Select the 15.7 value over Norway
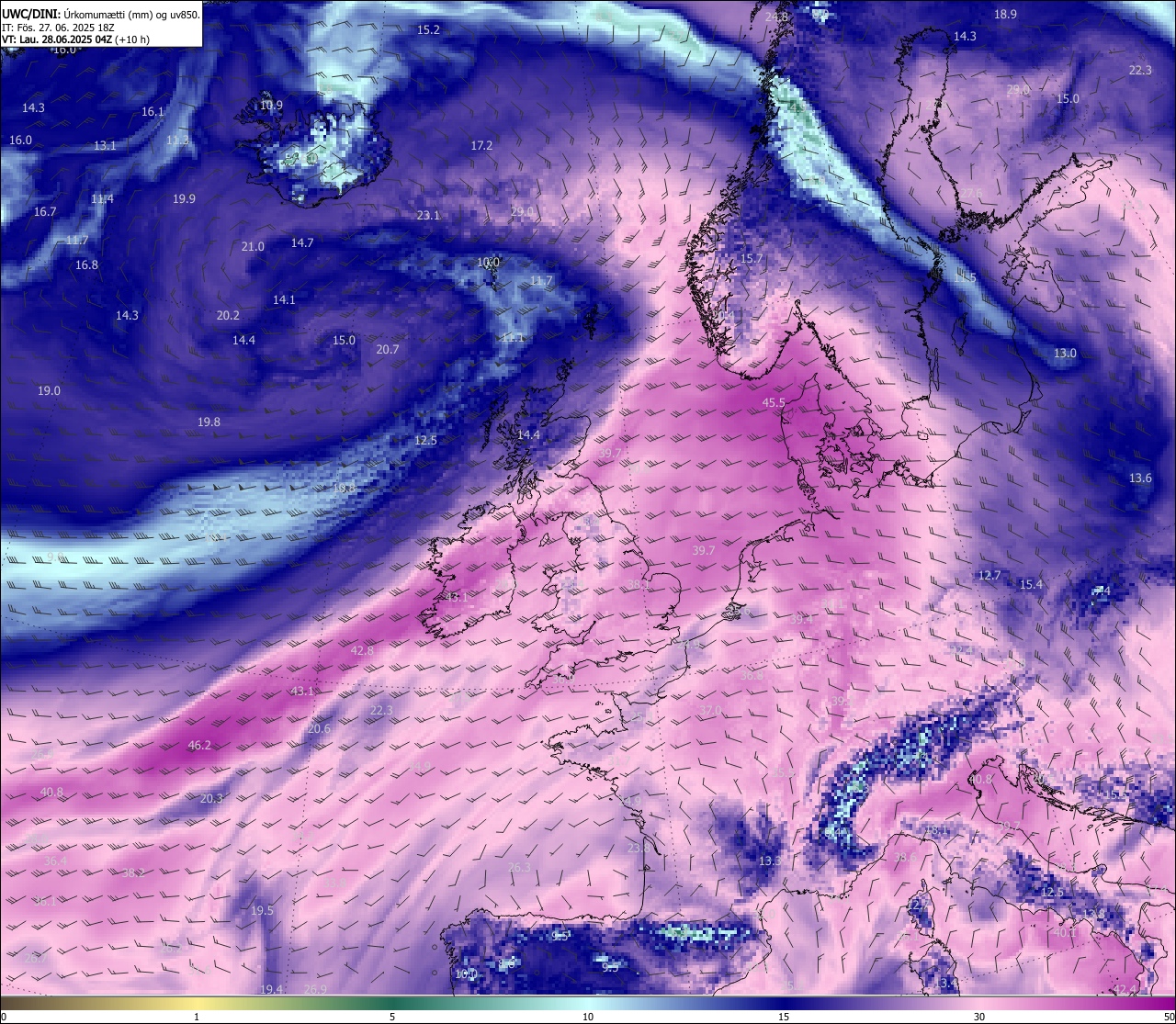The image size is (1176, 1024). coord(752,259)
